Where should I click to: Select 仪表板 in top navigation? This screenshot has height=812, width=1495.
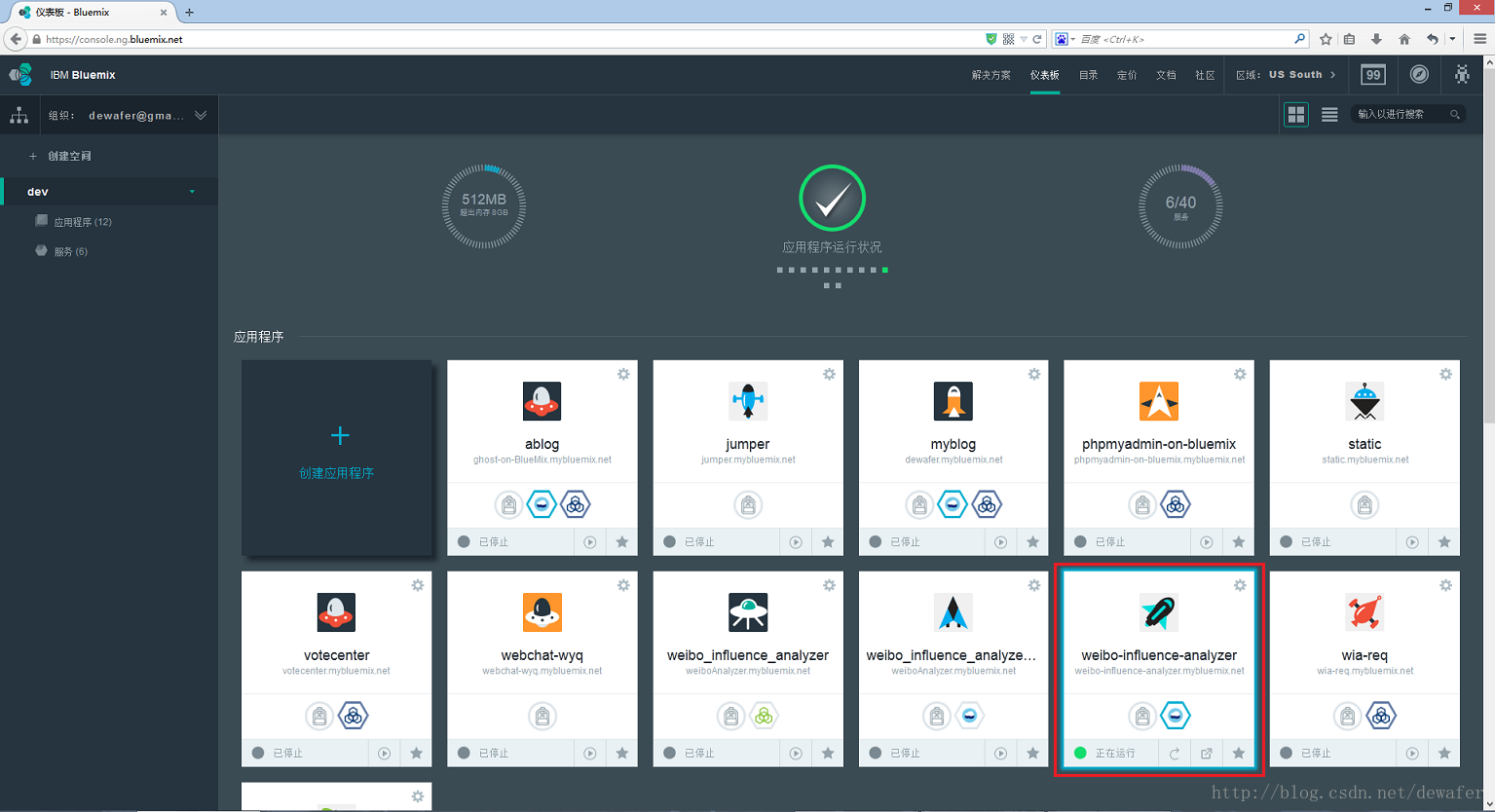[x=1045, y=75]
